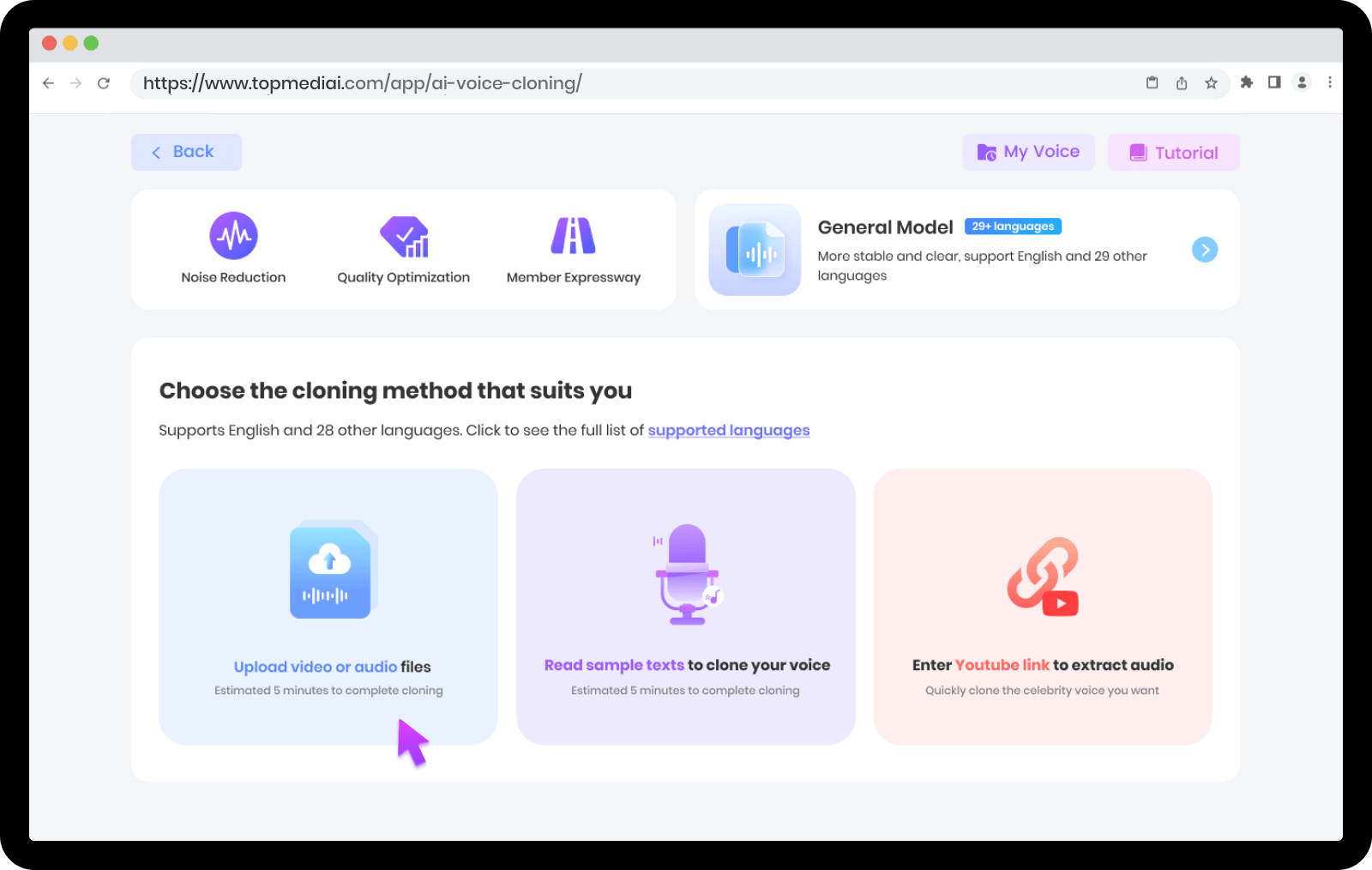Click the General Model audio file icon
This screenshot has width=1372, height=870.
click(x=755, y=250)
